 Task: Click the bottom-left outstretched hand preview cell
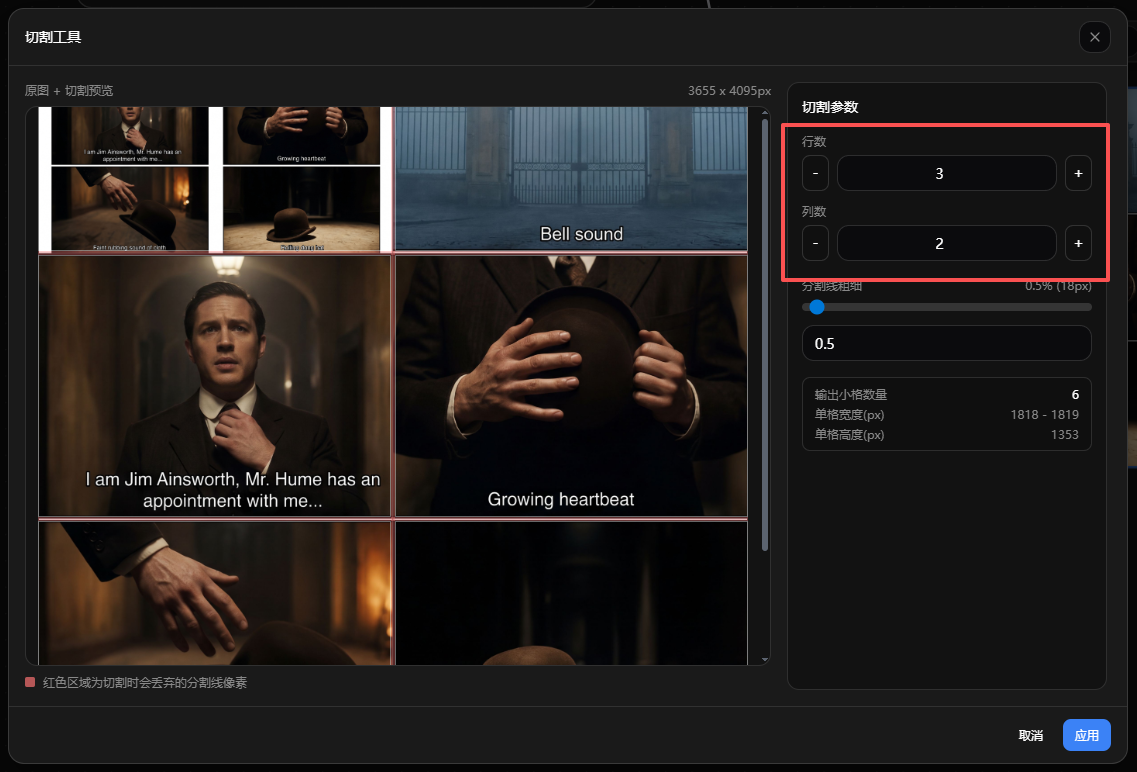click(x=214, y=592)
